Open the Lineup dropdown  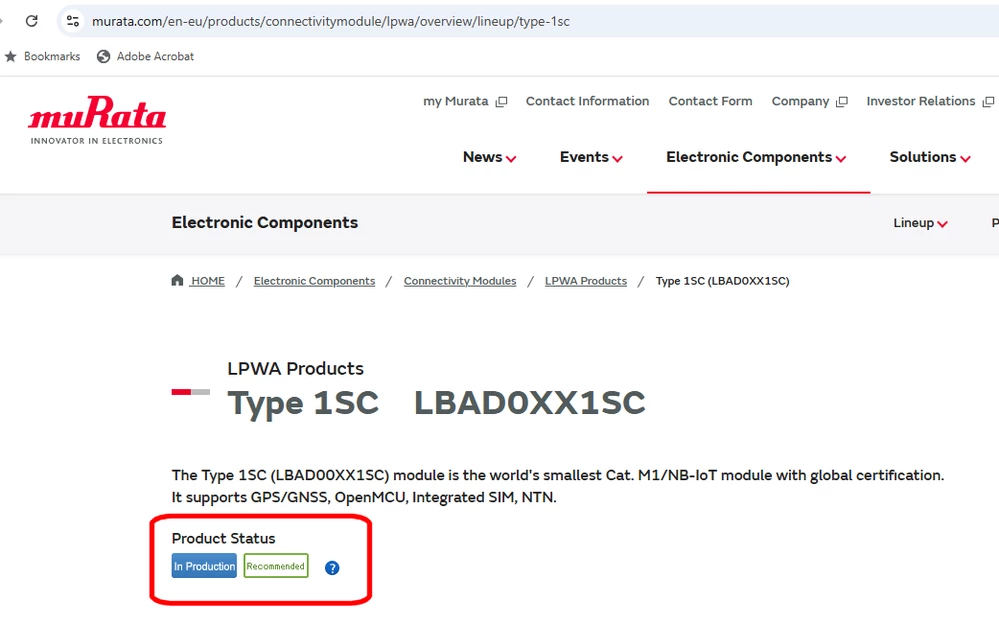click(920, 223)
